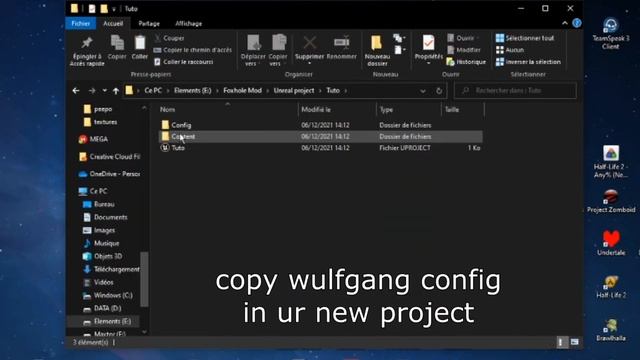Click Elements (E:) in address bar
640x360 pixels.
tap(193, 91)
